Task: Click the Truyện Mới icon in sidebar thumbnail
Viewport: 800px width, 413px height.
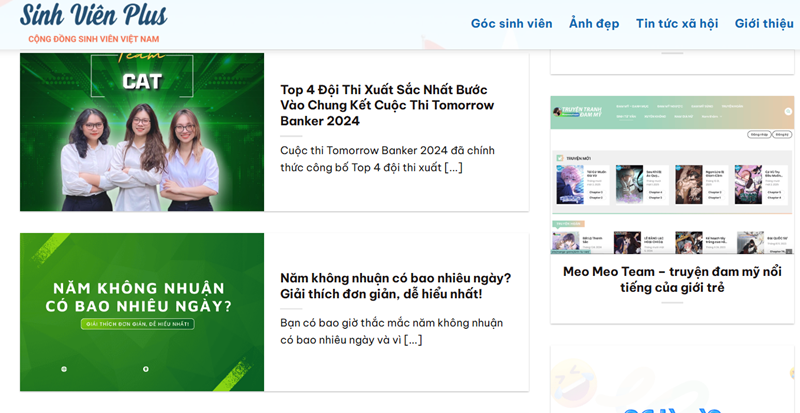Action: [559, 158]
